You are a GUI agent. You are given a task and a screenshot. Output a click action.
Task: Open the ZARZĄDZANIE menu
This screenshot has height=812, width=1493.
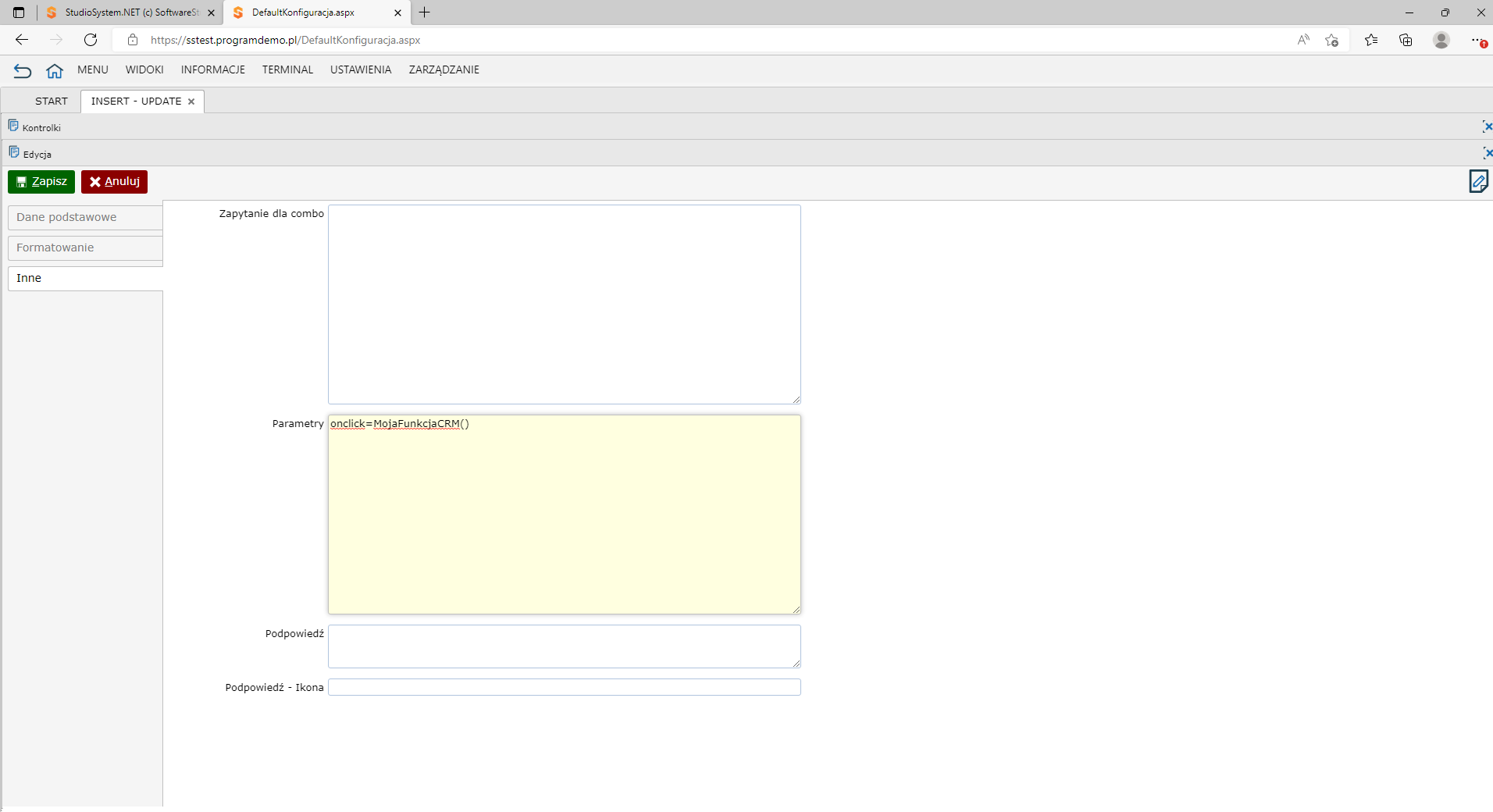click(444, 69)
